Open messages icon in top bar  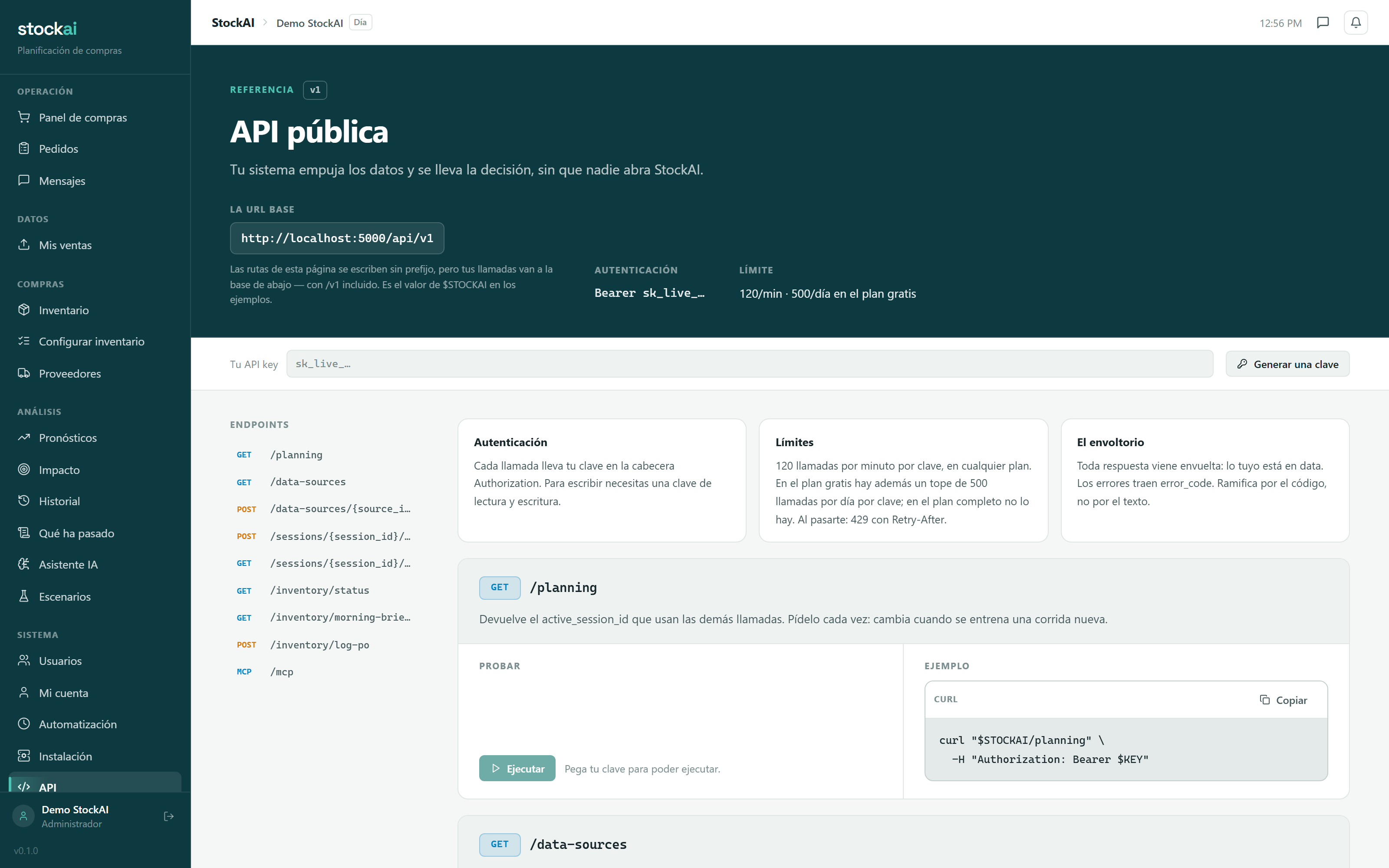[1323, 23]
